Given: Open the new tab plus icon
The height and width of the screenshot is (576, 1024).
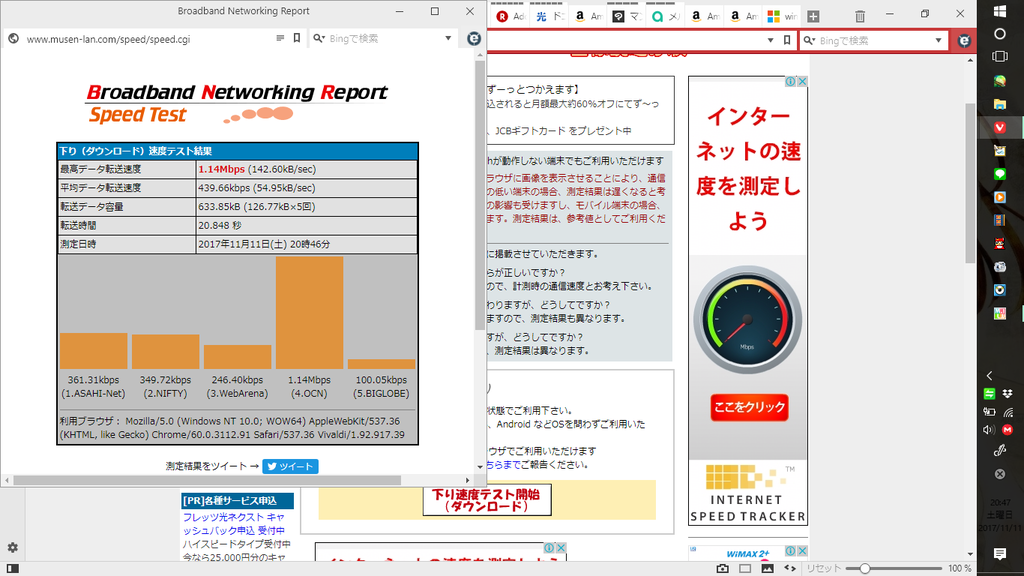Looking at the screenshot, I should 813,16.
